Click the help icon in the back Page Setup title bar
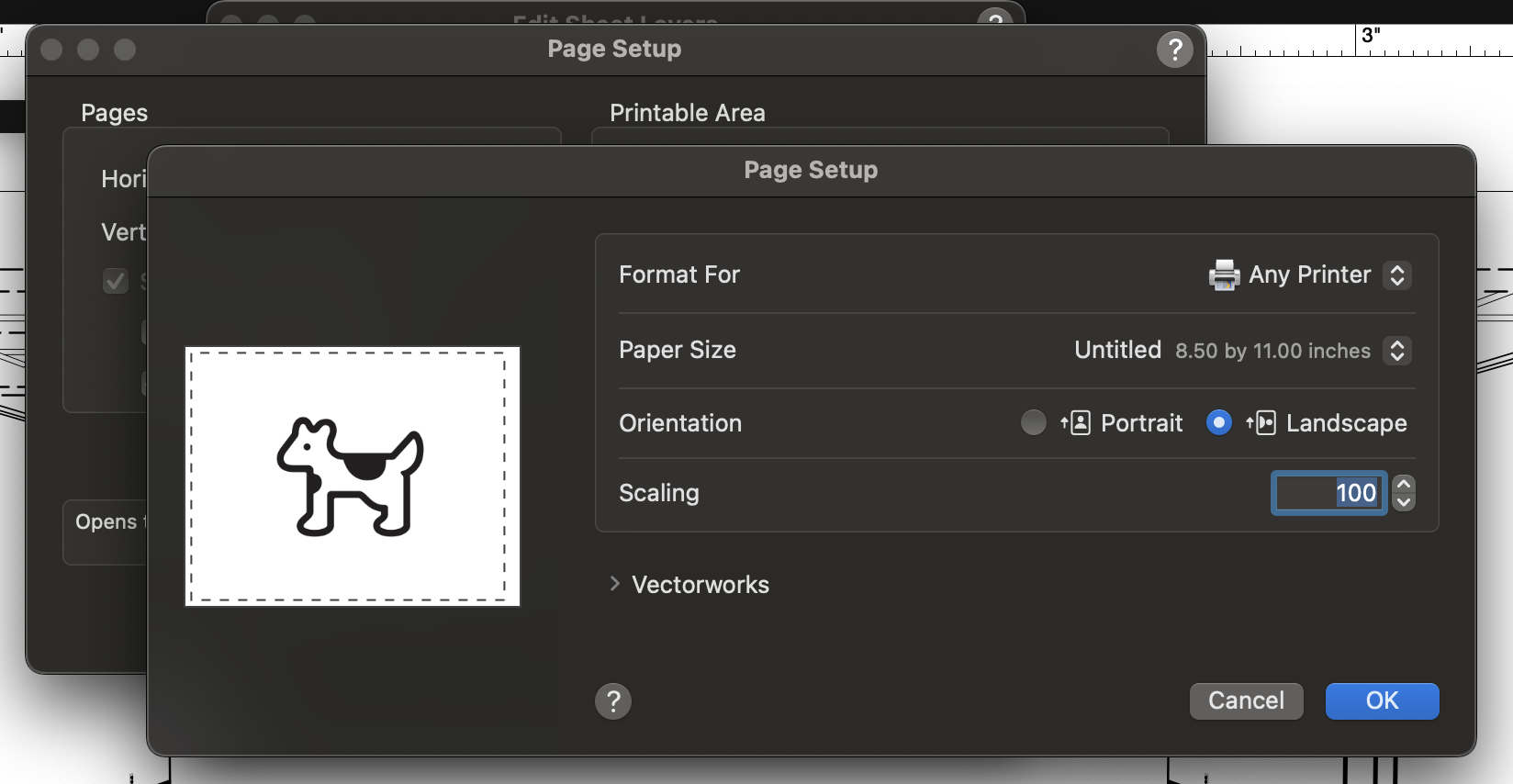The width and height of the screenshot is (1513, 784). (x=1174, y=50)
